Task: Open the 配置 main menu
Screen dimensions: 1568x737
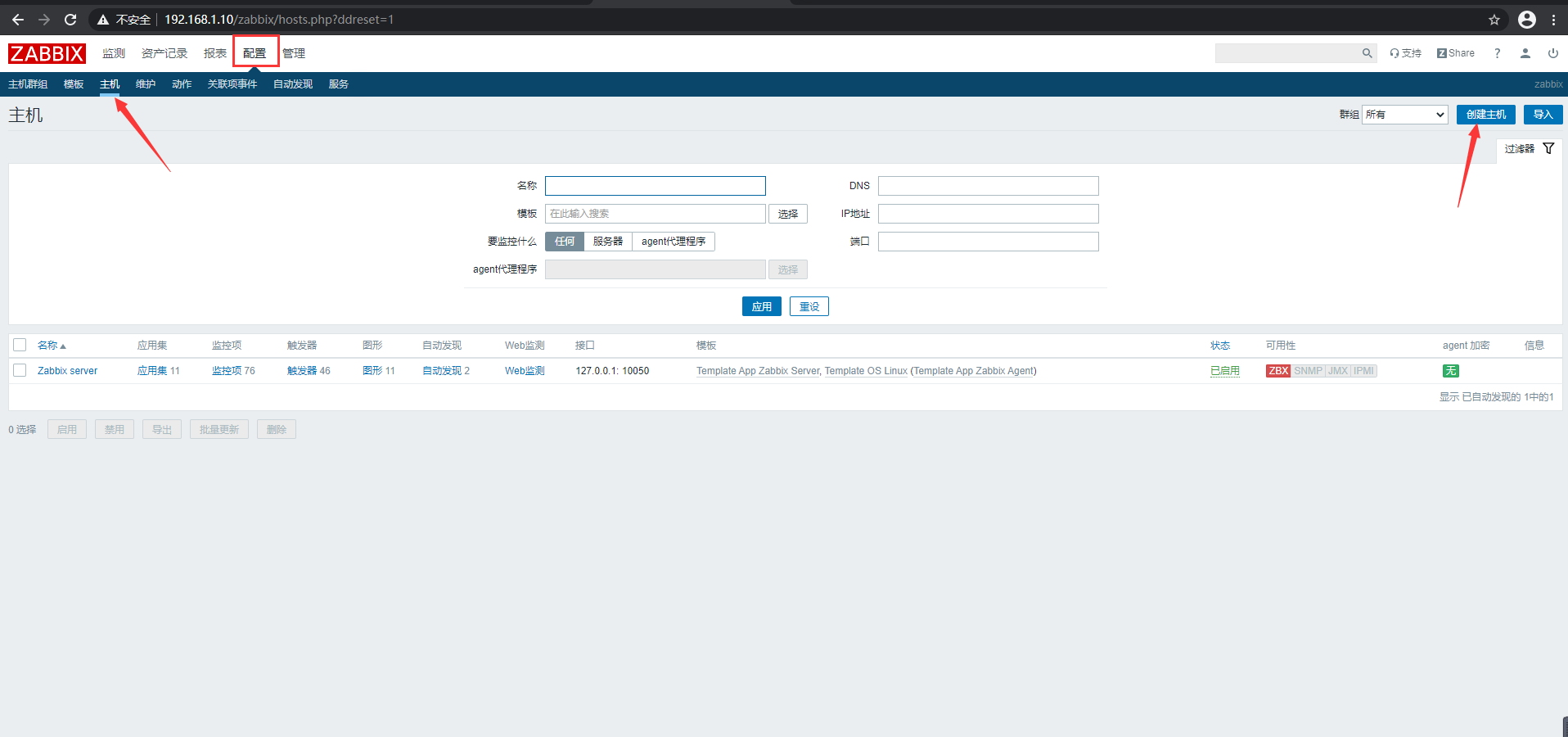Action: 255,53
